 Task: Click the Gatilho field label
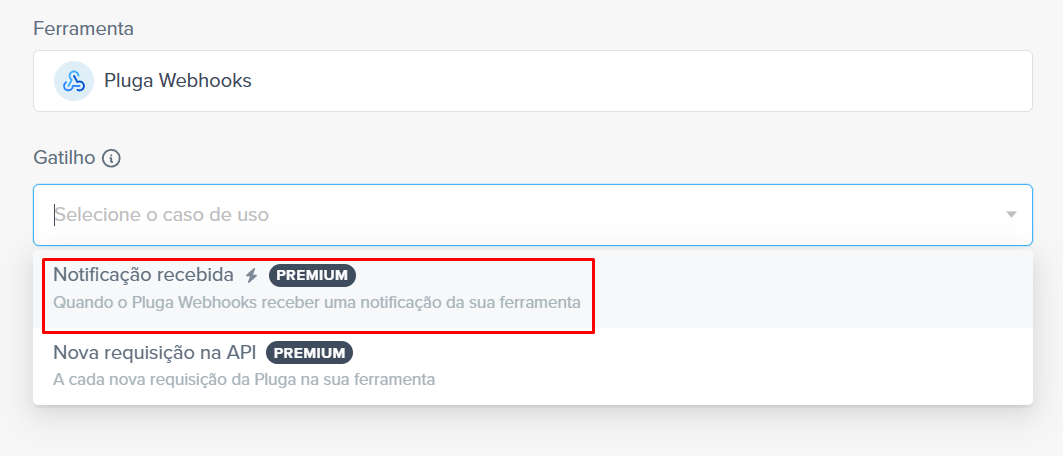point(64,158)
